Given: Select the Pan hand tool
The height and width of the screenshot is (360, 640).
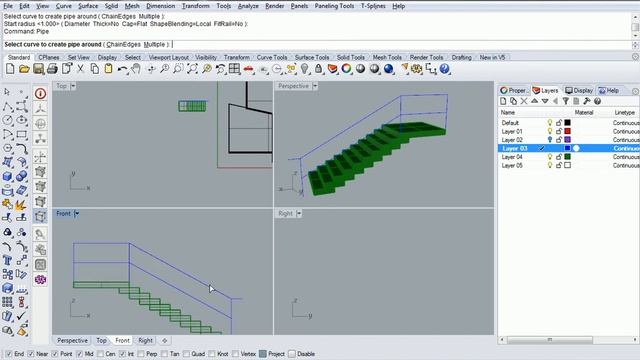Looking at the screenshot, I should [136, 69].
